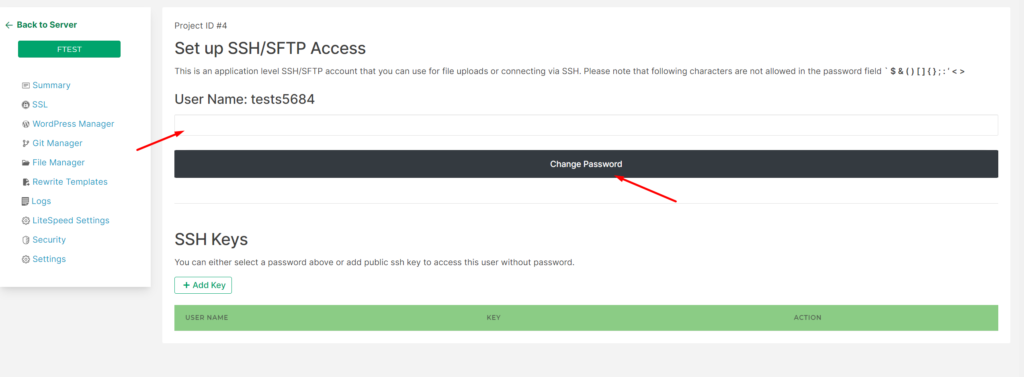This screenshot has width=1024, height=377.
Task: Click the Git Manager branch icon
Action: point(25,143)
